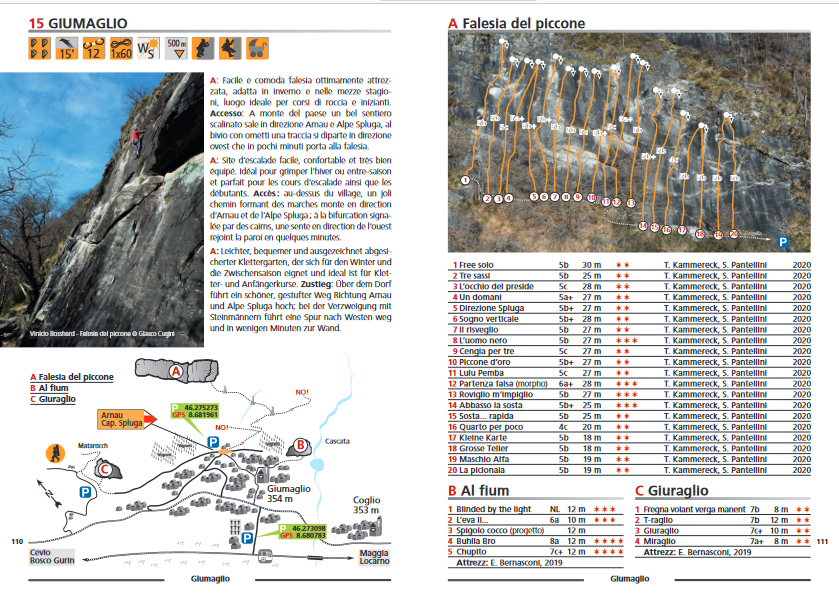Click crag marker A on the map
This screenshot has height=595, width=839.
(x=176, y=371)
